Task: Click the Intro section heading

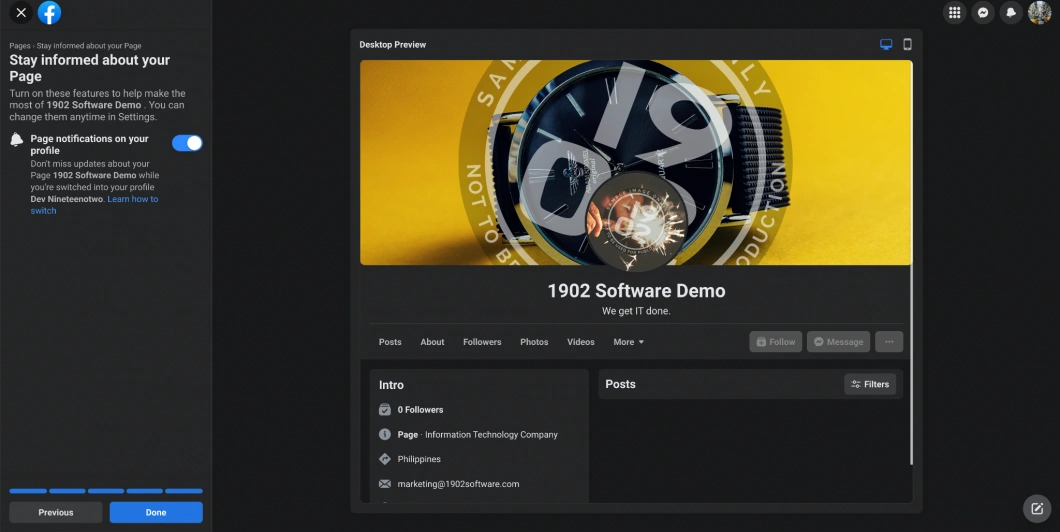Action: tap(391, 385)
